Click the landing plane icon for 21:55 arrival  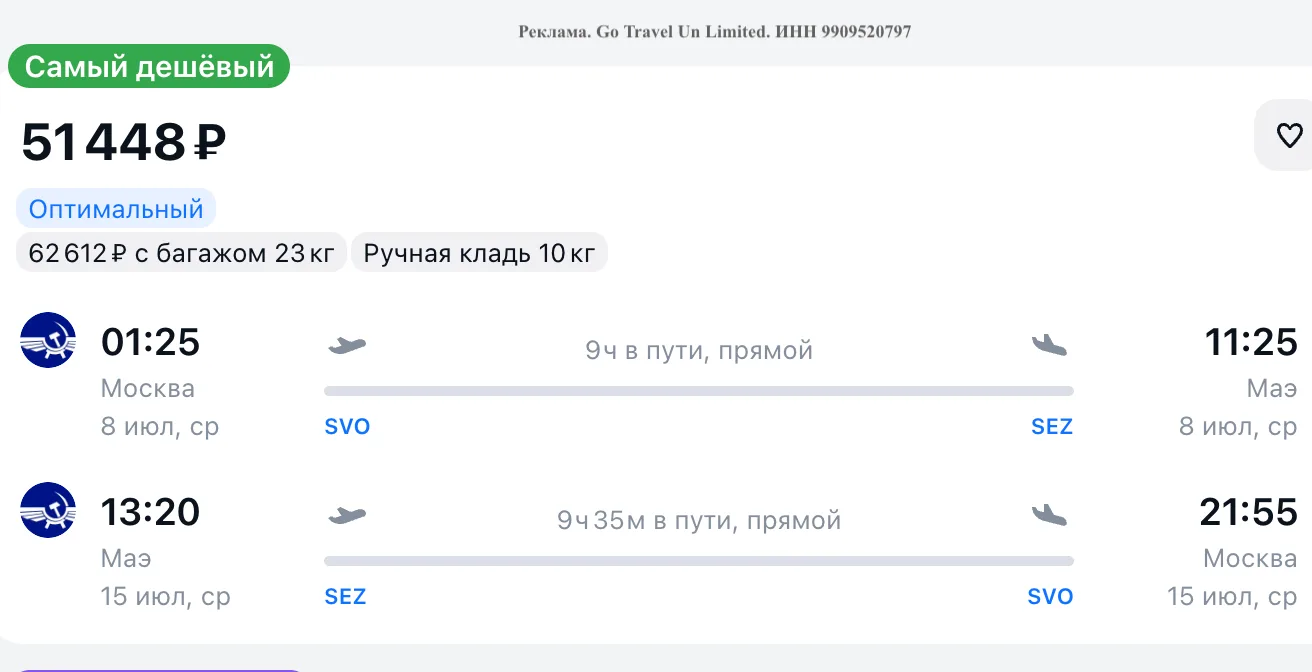(x=1049, y=516)
